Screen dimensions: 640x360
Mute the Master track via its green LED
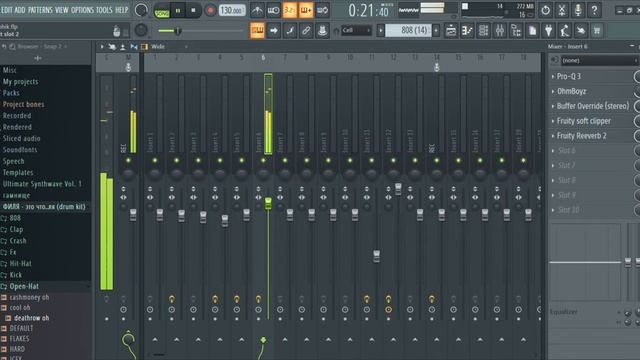pos(128,160)
